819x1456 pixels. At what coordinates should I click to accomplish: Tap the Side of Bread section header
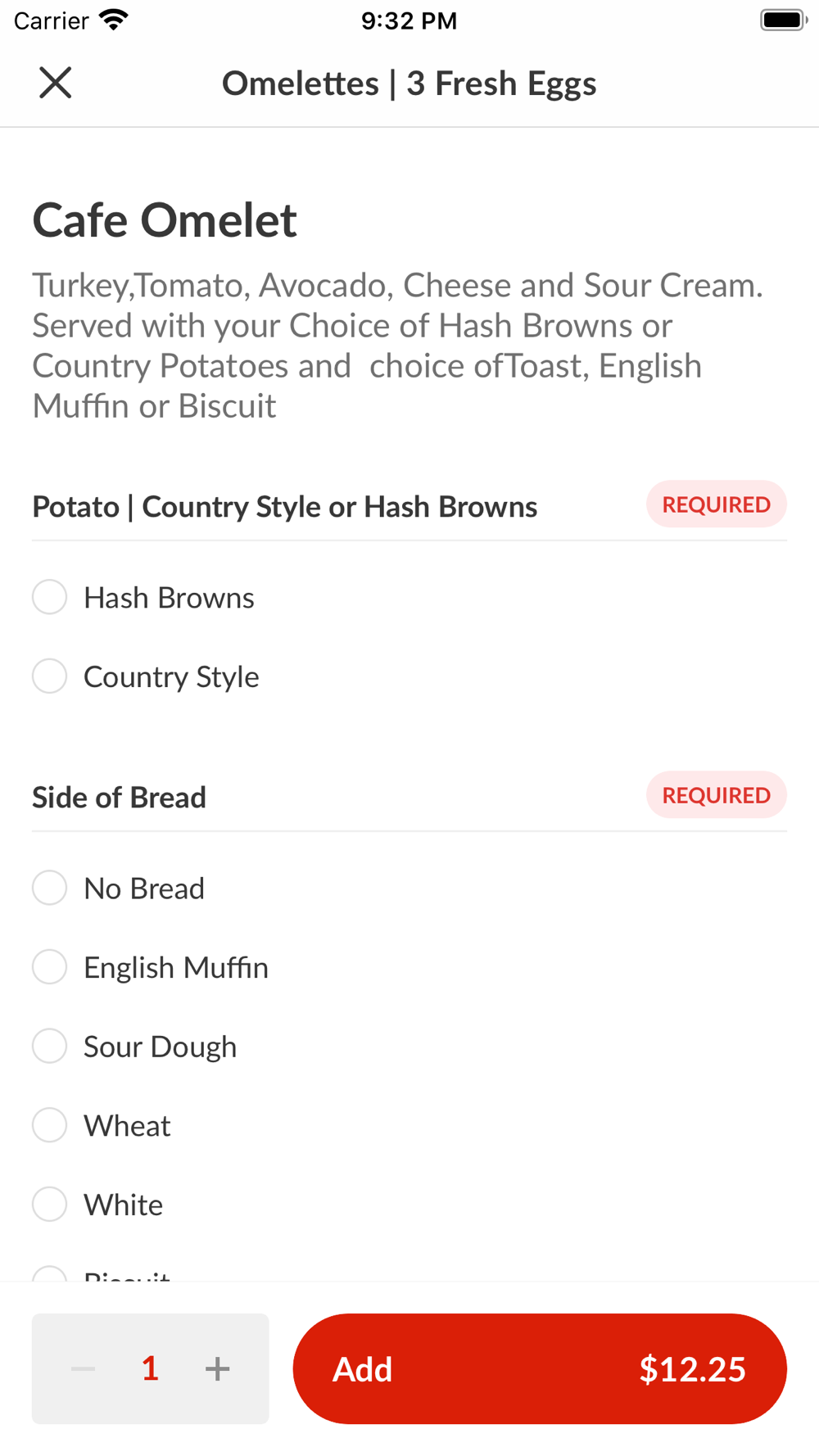(x=120, y=798)
